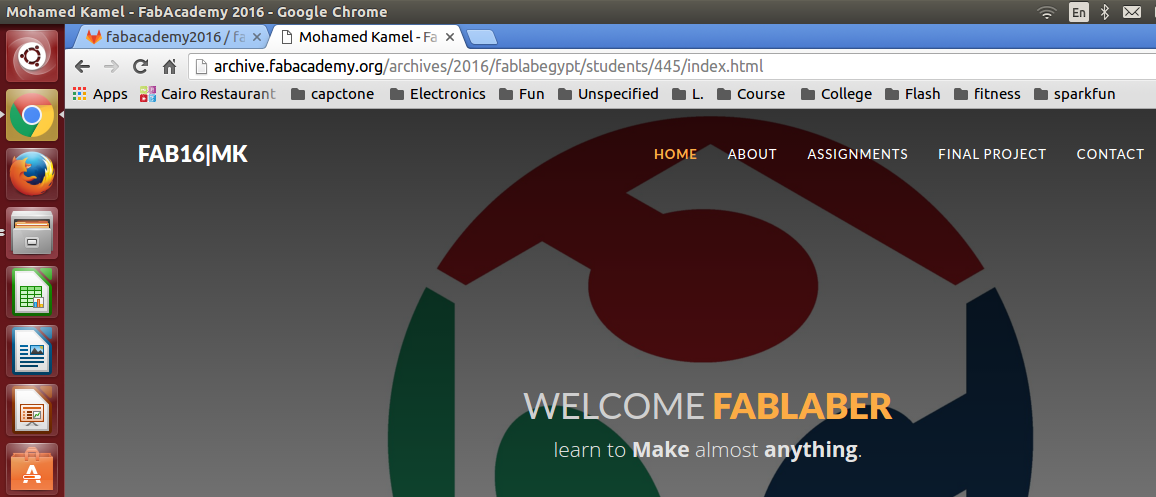Viewport: 1156px width, 497px height.
Task: Open the En keyboard layout indicator
Action: 1079,12
